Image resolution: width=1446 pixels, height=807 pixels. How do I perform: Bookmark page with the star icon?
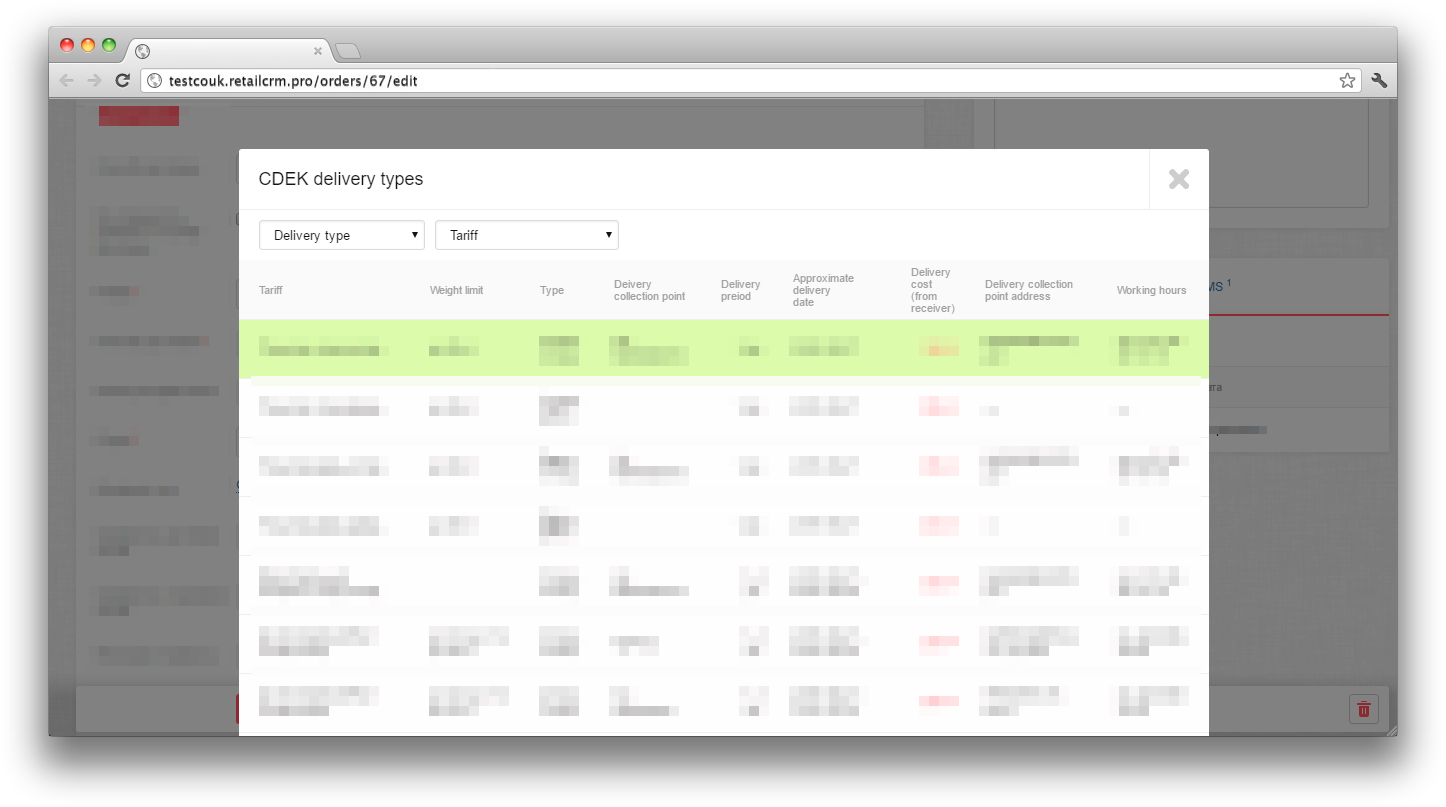(1347, 81)
